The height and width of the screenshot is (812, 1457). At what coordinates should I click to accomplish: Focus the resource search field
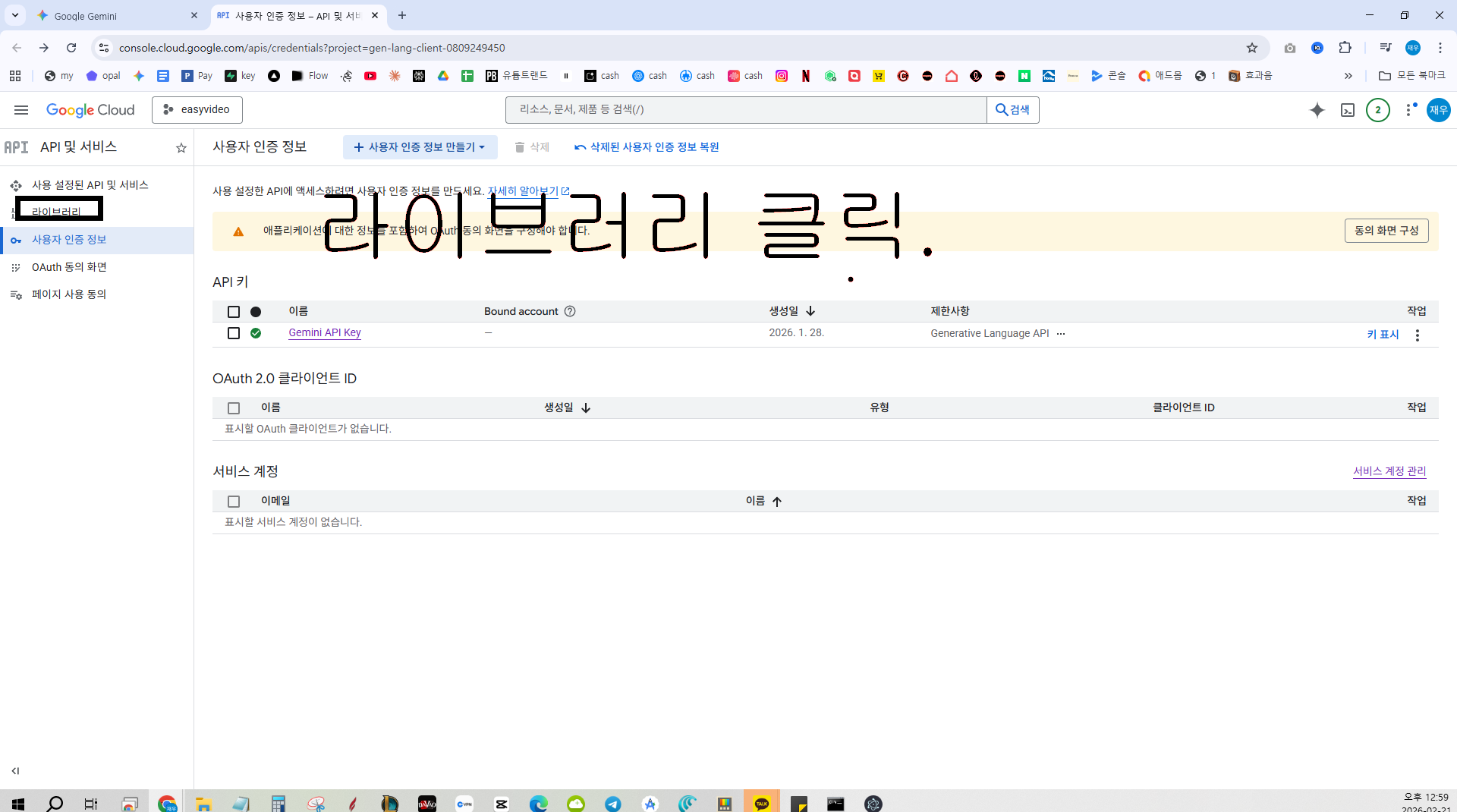[746, 110]
